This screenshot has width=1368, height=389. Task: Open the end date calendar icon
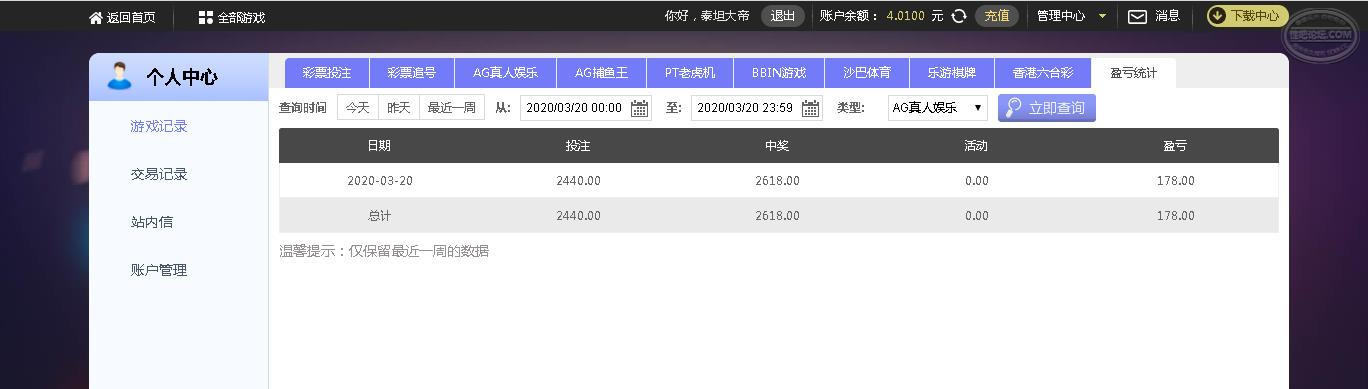click(x=811, y=108)
